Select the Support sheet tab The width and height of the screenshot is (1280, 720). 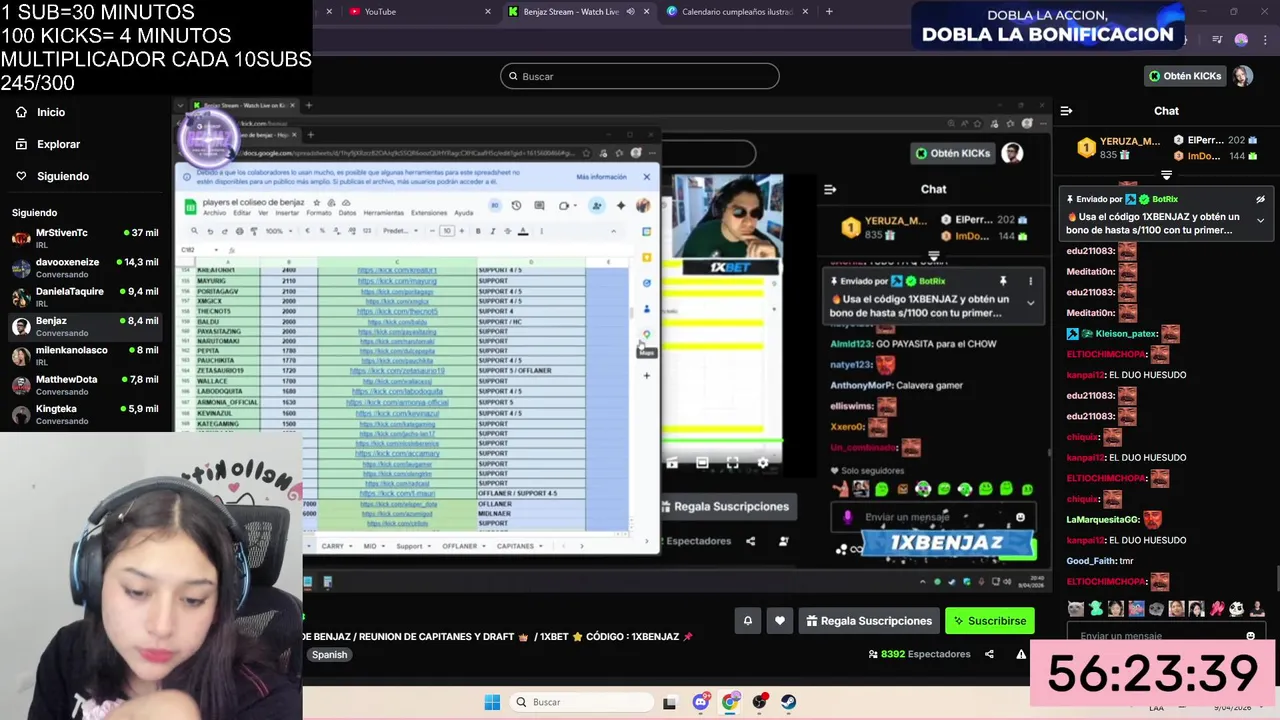[409, 546]
